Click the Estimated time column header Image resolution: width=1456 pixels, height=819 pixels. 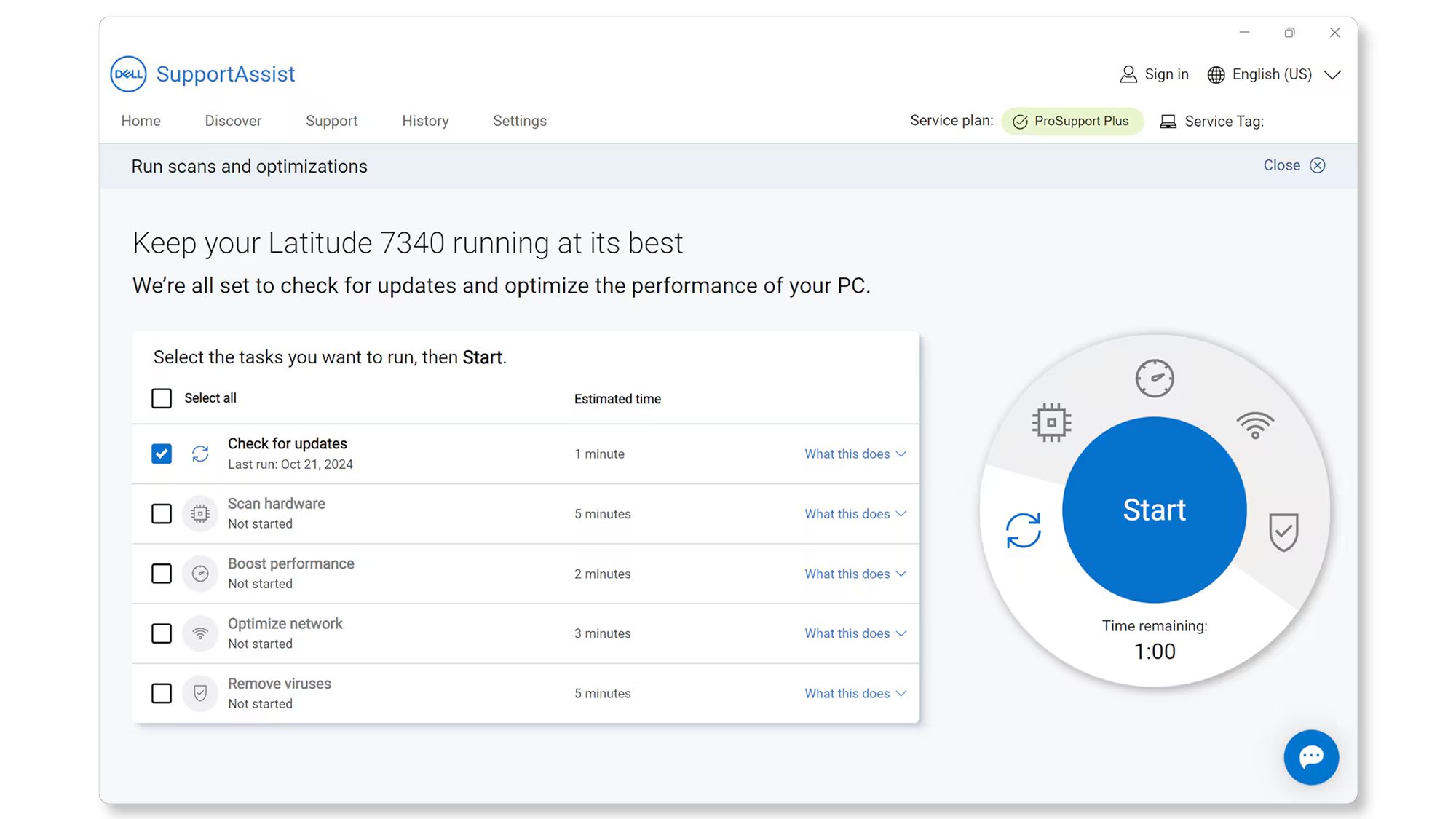coord(617,399)
